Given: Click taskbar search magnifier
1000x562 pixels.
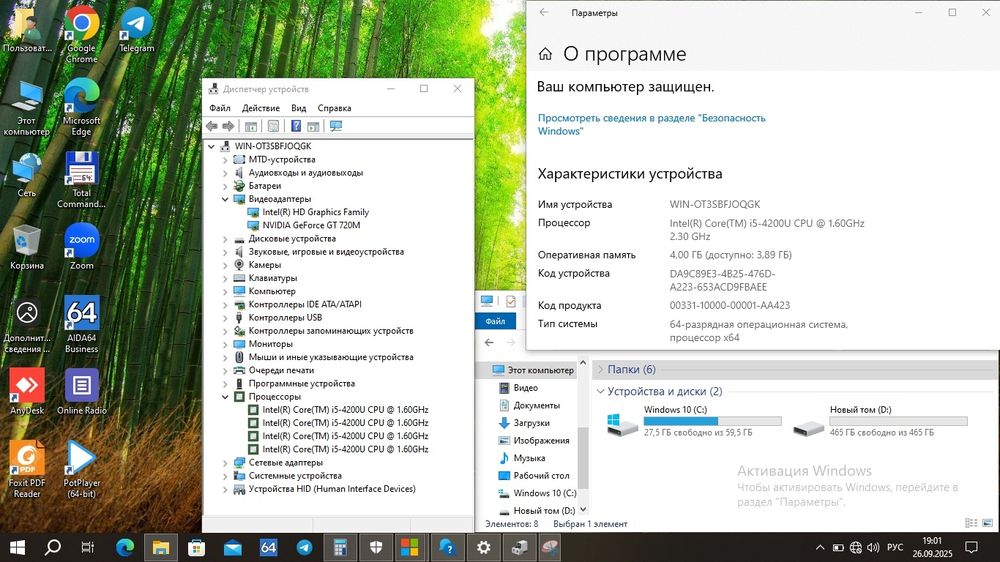Looking at the screenshot, I should pos(53,547).
